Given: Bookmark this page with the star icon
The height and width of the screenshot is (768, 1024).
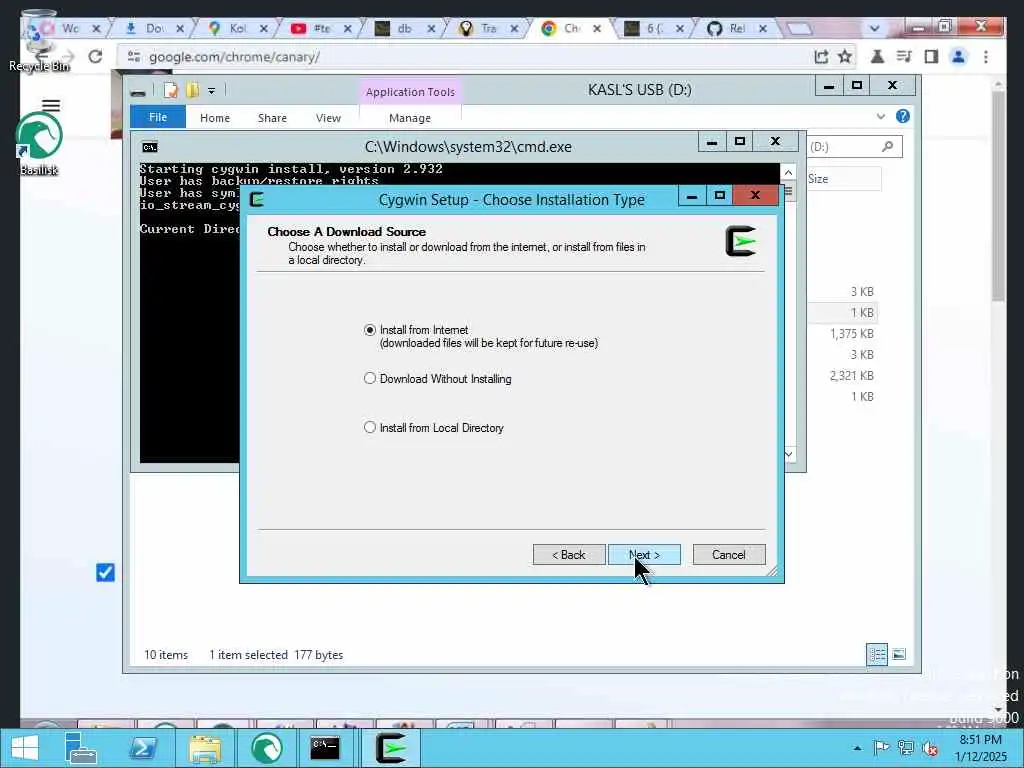Looking at the screenshot, I should tap(845, 57).
